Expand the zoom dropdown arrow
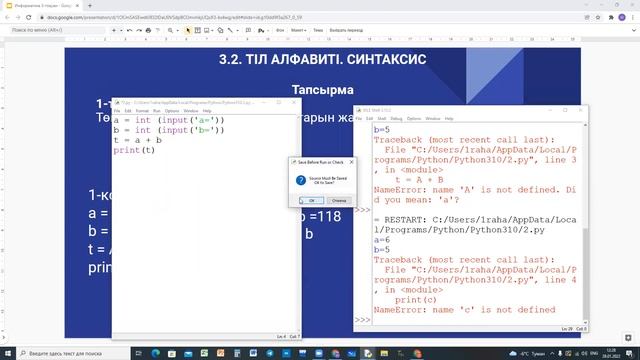 [x=178, y=31]
